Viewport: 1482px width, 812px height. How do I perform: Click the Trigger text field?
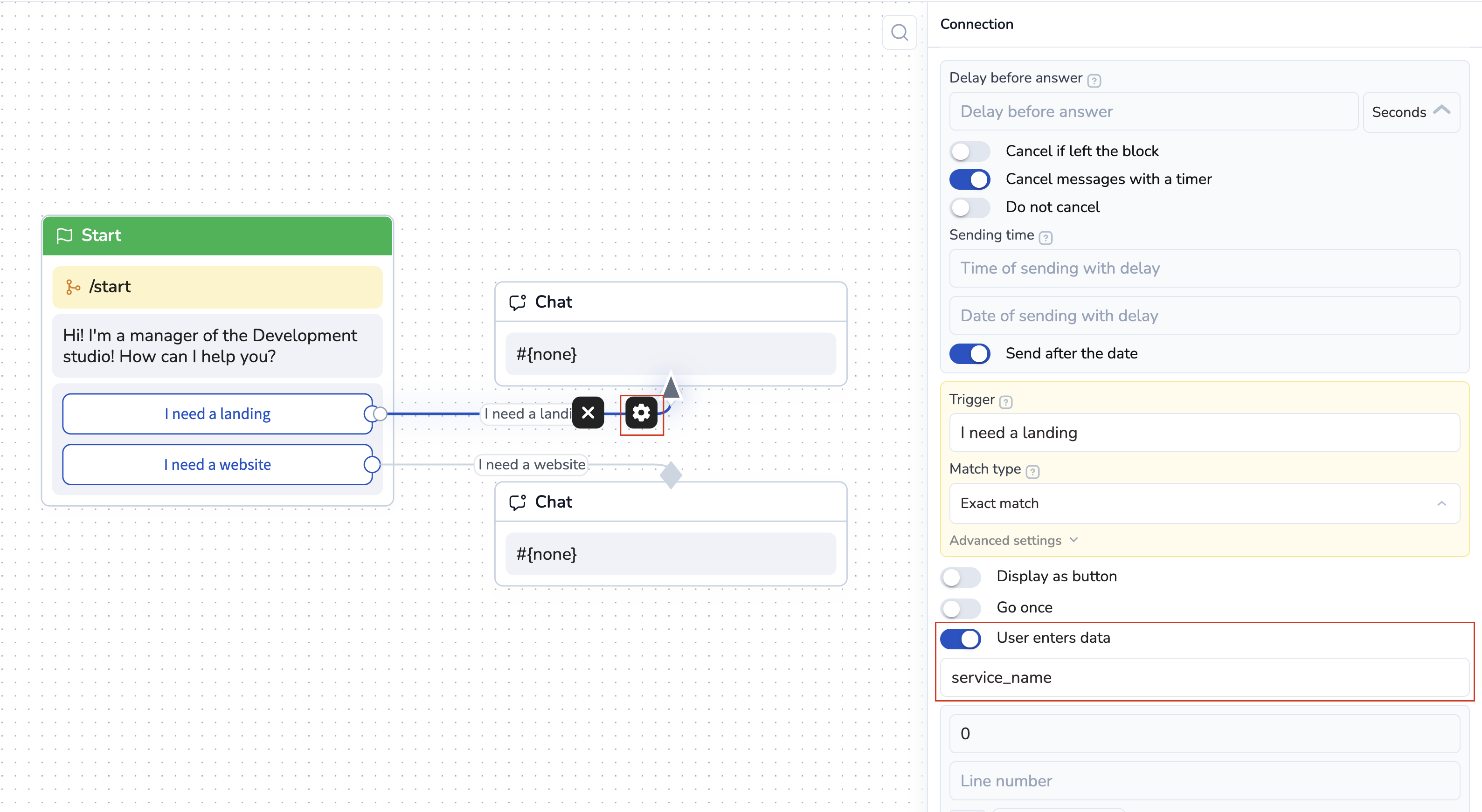[x=1204, y=433]
